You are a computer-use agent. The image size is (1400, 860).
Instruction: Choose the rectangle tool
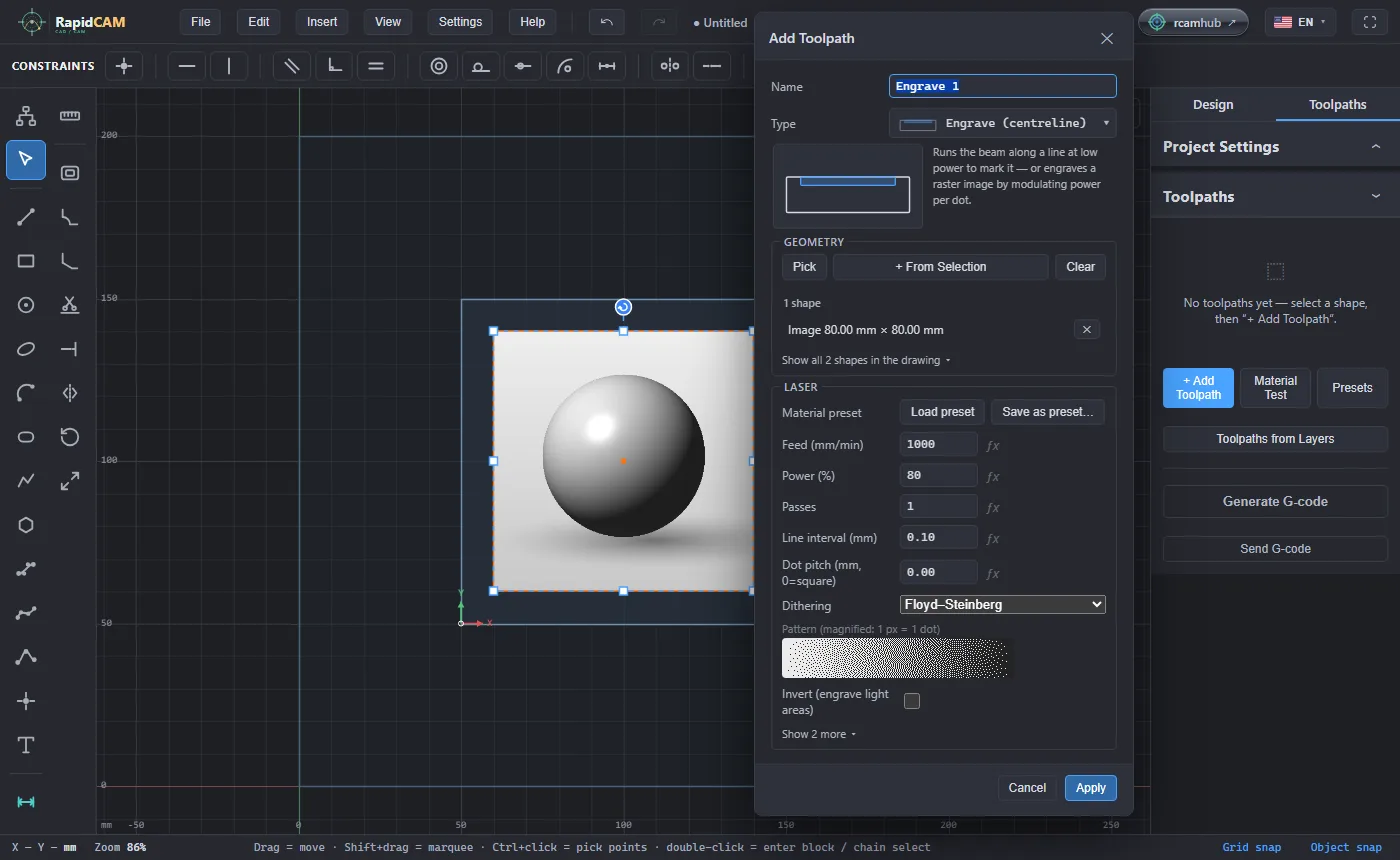pyautogui.click(x=26, y=261)
